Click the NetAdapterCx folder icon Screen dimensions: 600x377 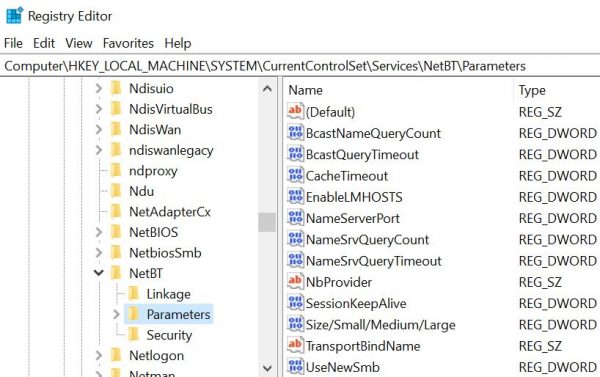116,212
